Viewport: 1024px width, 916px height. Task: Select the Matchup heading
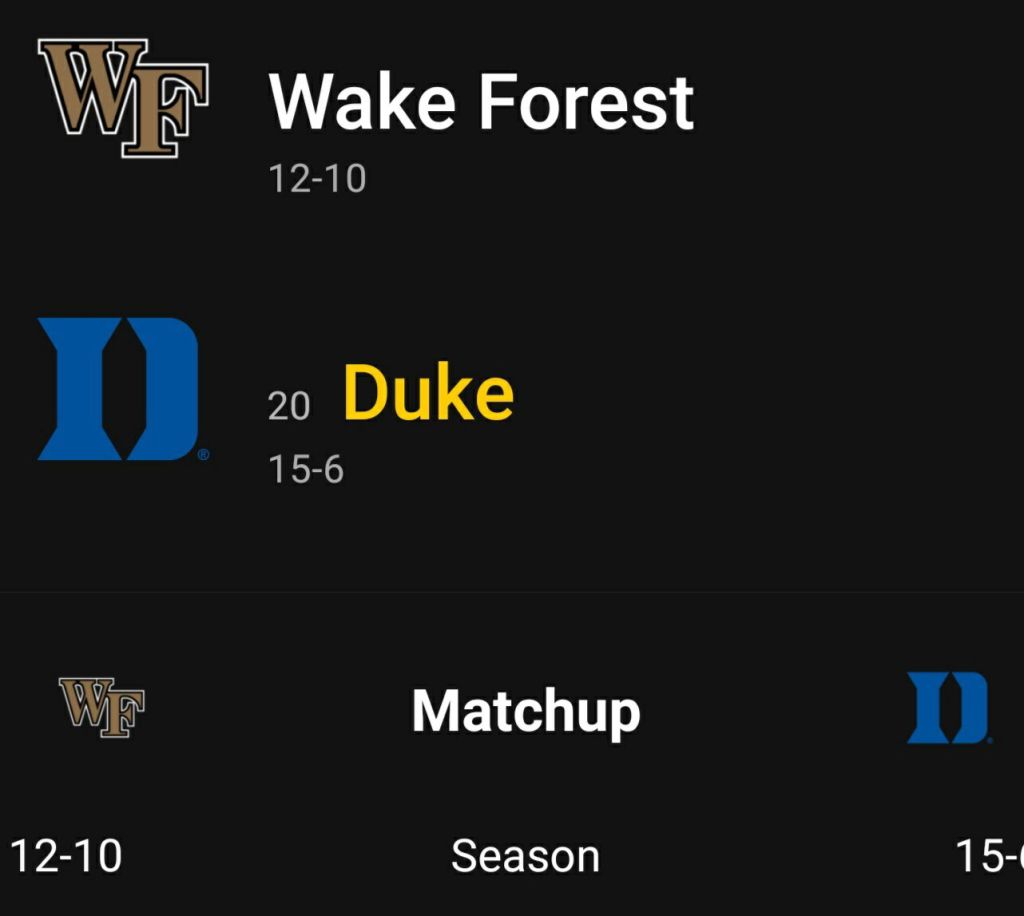tap(526, 711)
